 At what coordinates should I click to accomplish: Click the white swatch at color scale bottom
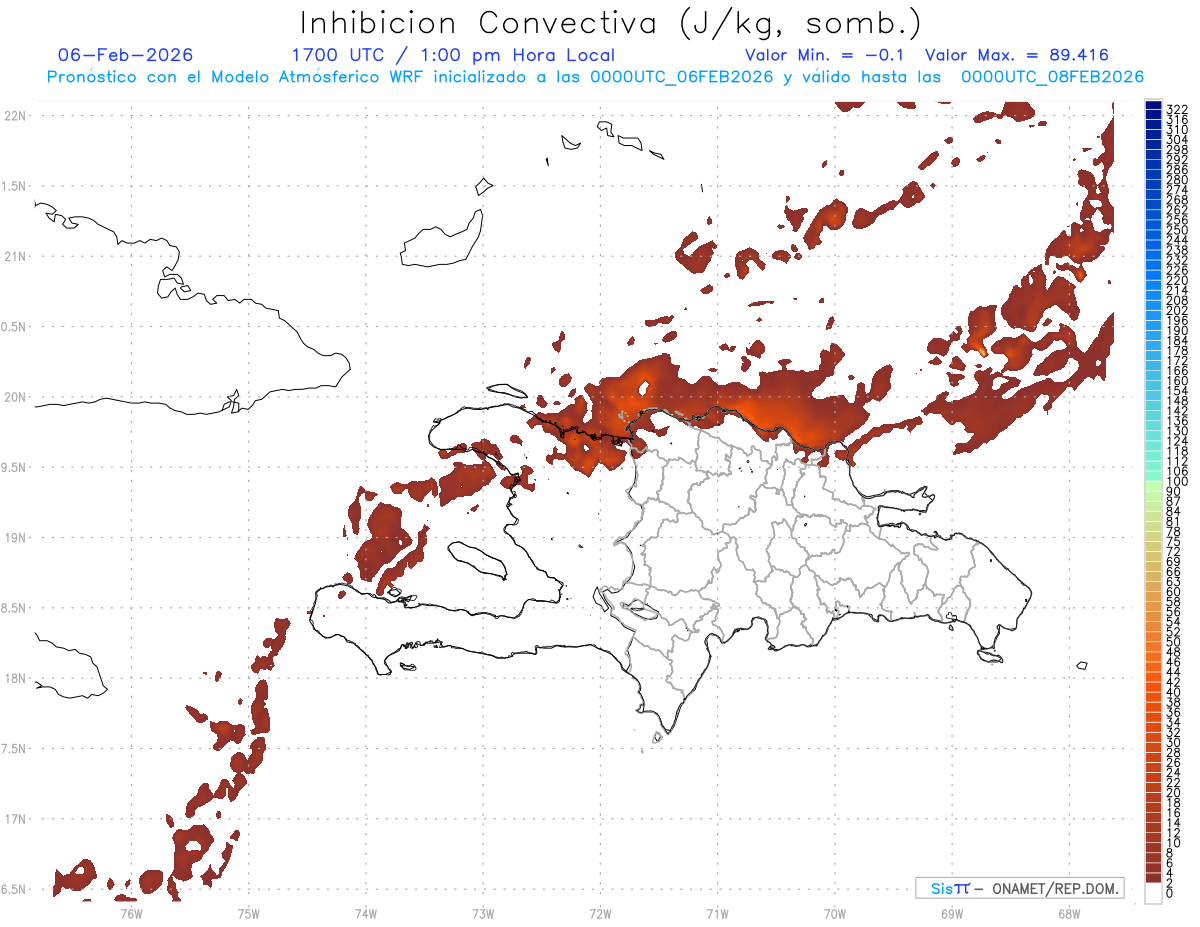click(1153, 891)
